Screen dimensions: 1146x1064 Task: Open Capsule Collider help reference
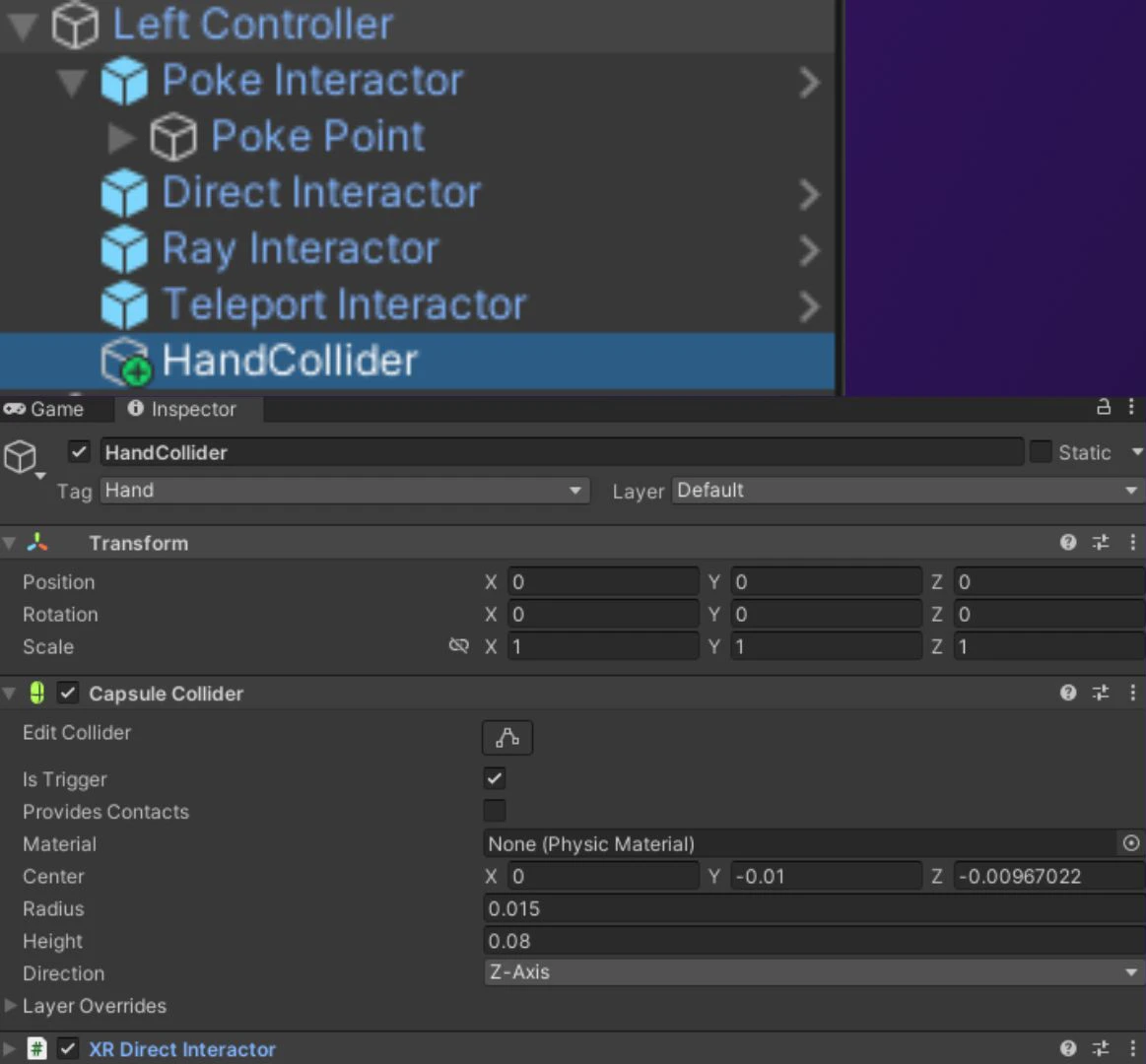pyautogui.click(x=1068, y=692)
